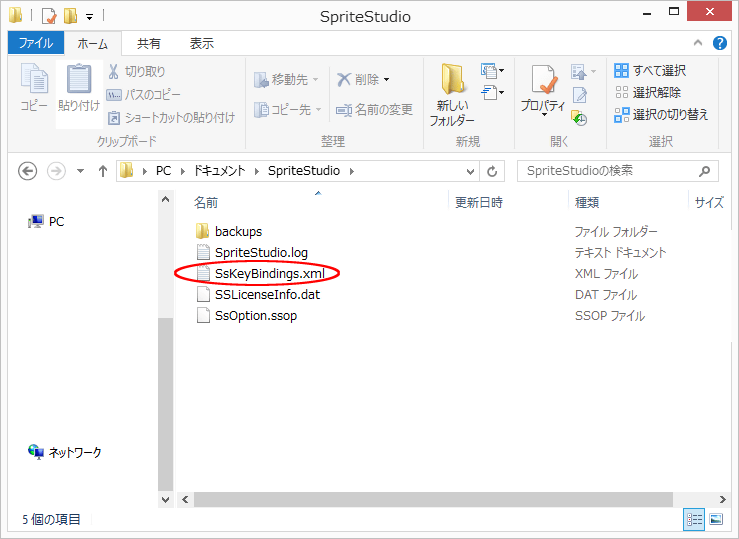Click the Forward navigation arrow

tap(56, 171)
